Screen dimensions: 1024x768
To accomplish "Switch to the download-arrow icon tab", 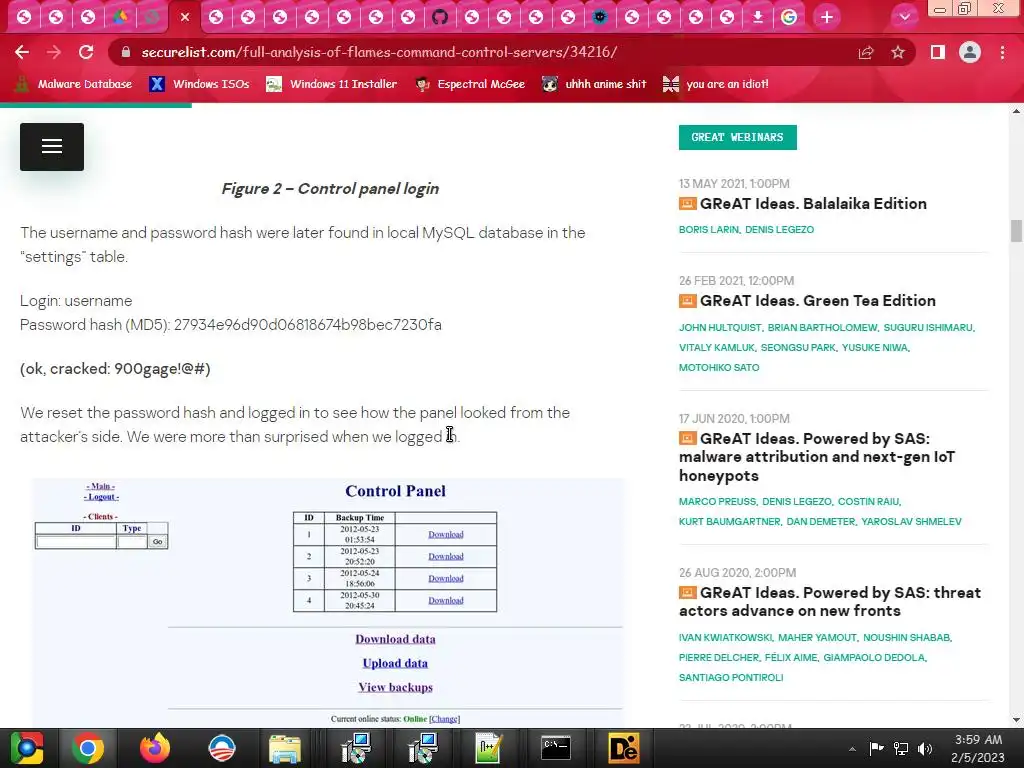I will point(758,17).
